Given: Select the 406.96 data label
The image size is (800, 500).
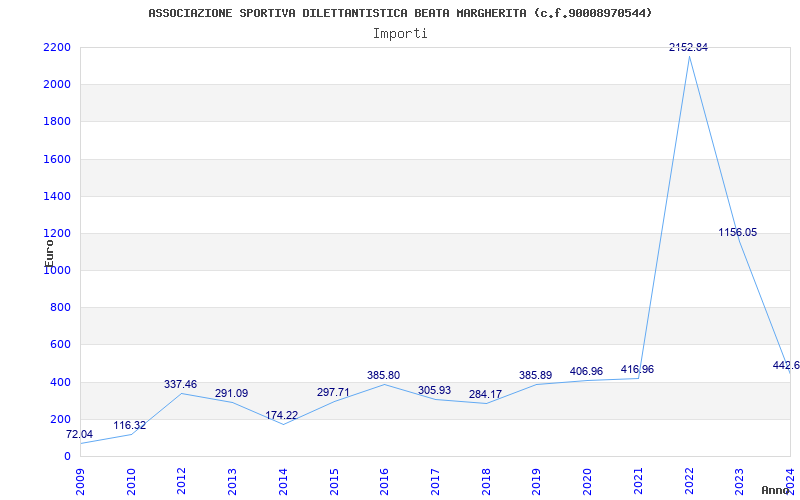Looking at the screenshot, I should coord(586,371).
